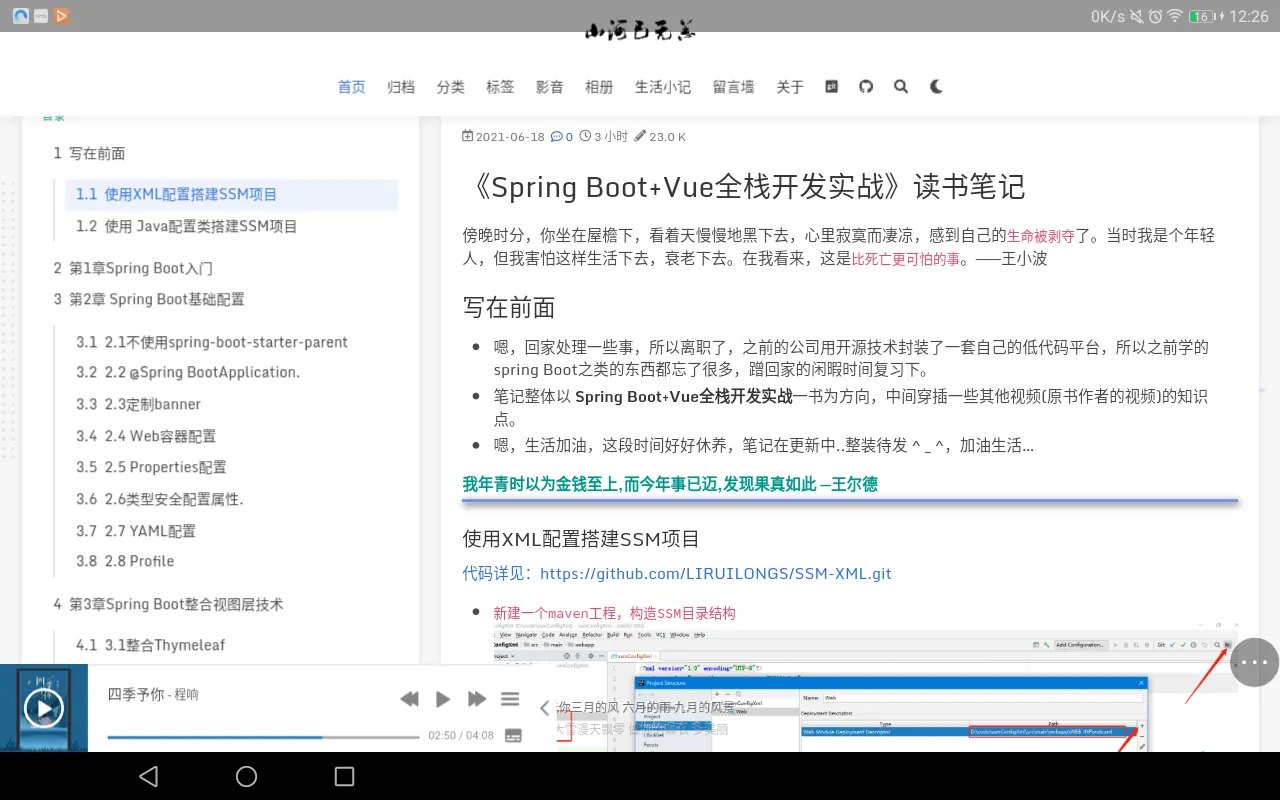
Task: Click the album cover play overlay
Action: (43, 709)
